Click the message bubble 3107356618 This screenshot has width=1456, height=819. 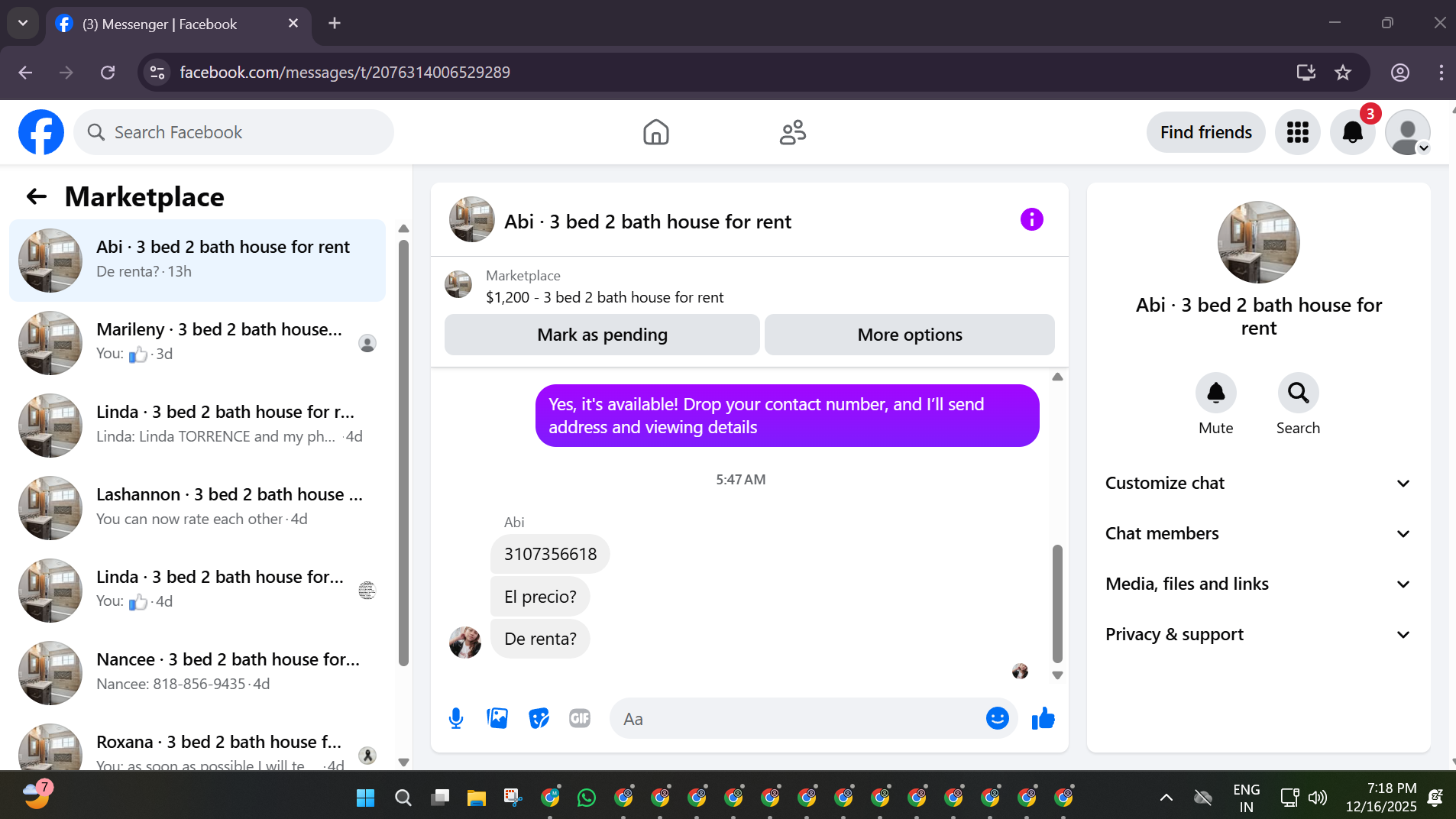point(550,554)
